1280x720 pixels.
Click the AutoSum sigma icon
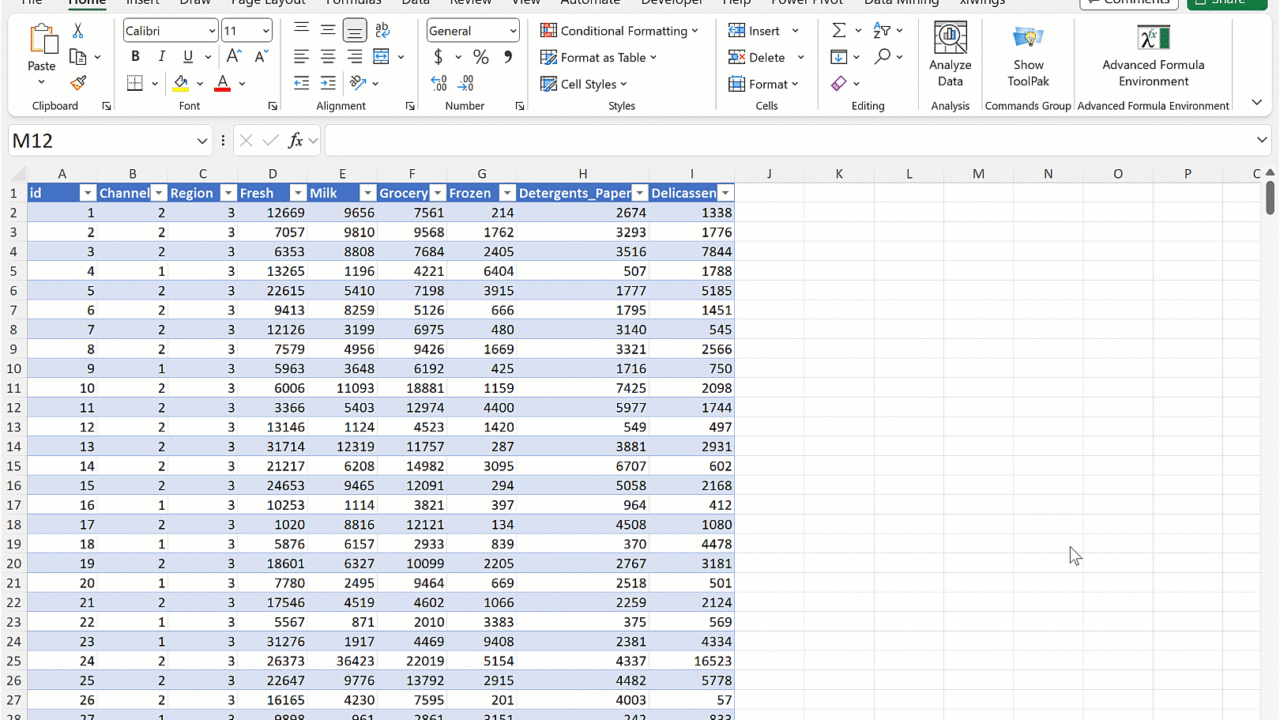(x=839, y=31)
